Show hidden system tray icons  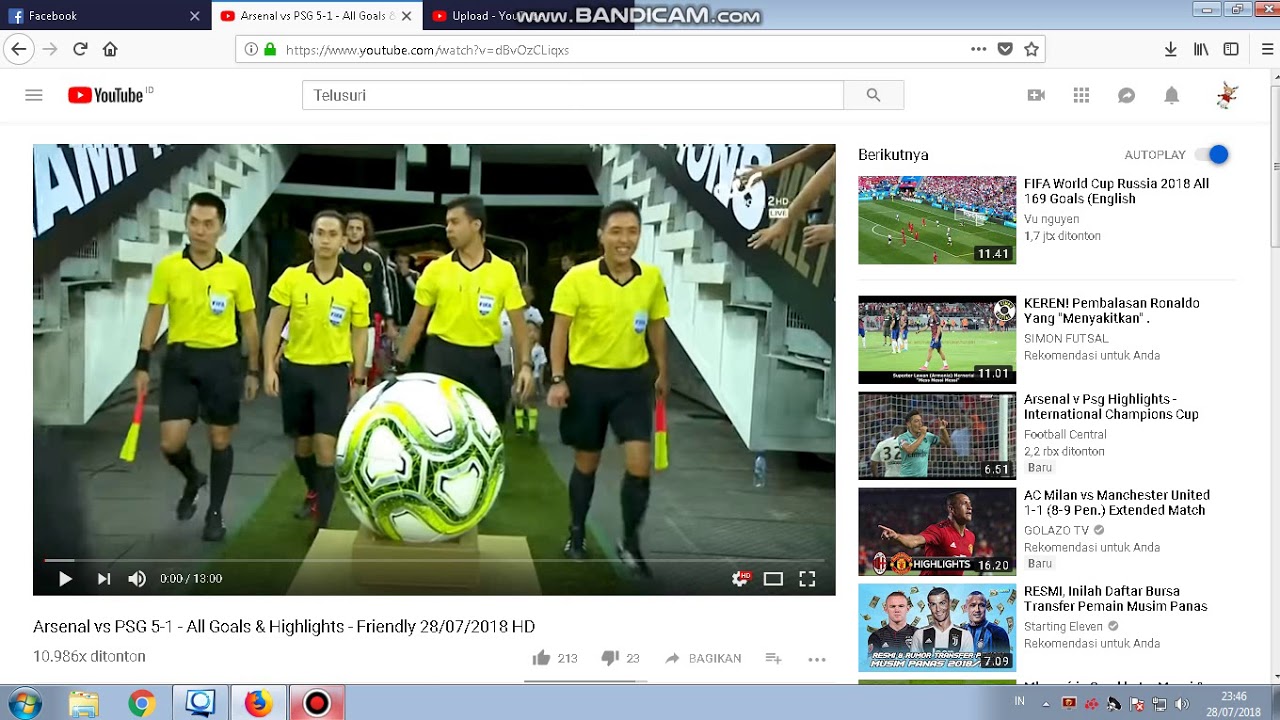[x=1046, y=704]
